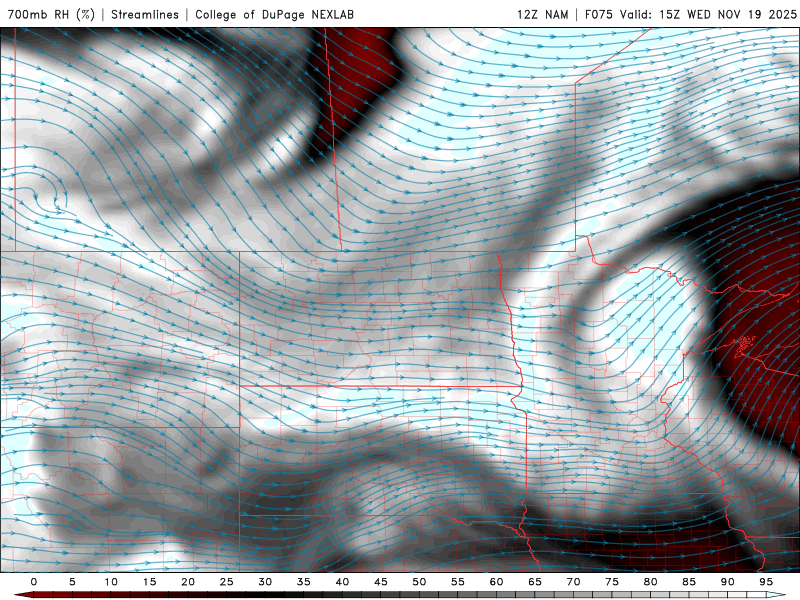
Task: Select the "12Z NAM" model run label
Action: tap(542, 14)
